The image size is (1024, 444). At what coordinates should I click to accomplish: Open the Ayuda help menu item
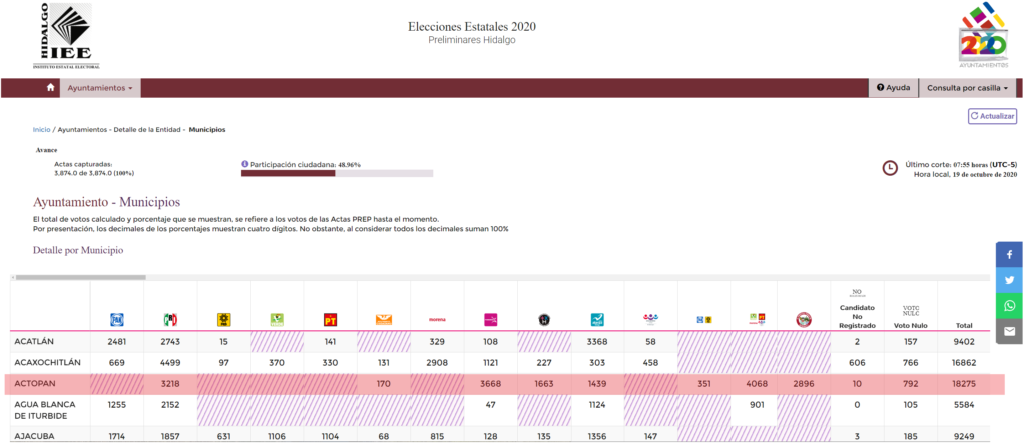(893, 88)
